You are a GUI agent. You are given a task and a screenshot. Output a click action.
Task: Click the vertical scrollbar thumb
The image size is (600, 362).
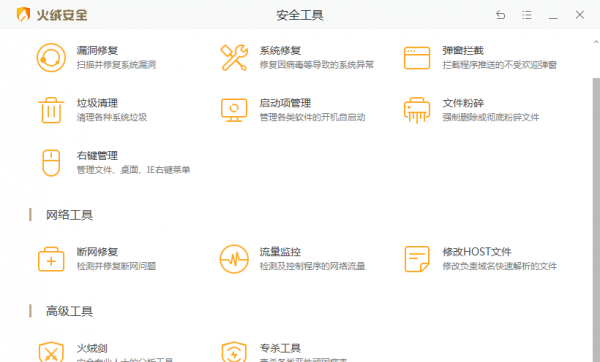pos(596,220)
